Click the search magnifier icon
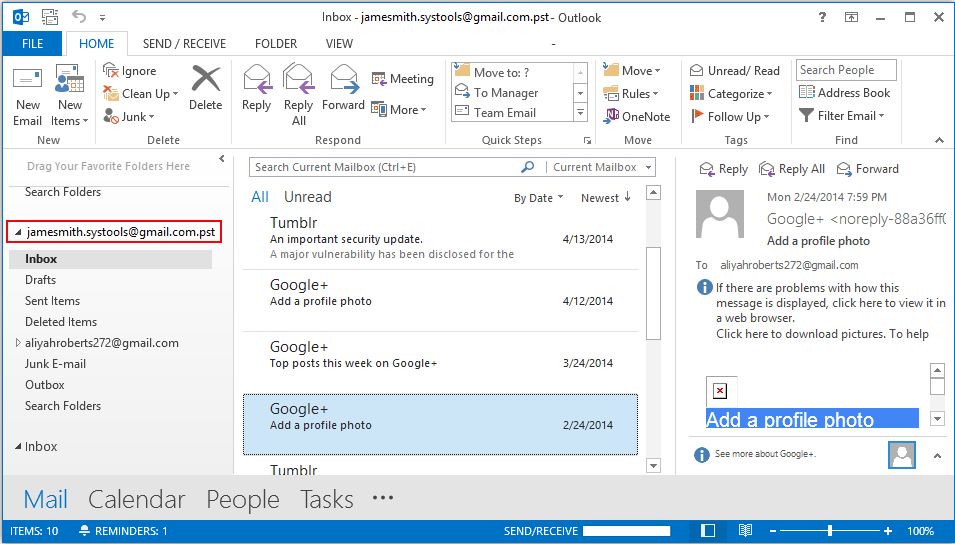The width and height of the screenshot is (955, 544). coord(528,167)
